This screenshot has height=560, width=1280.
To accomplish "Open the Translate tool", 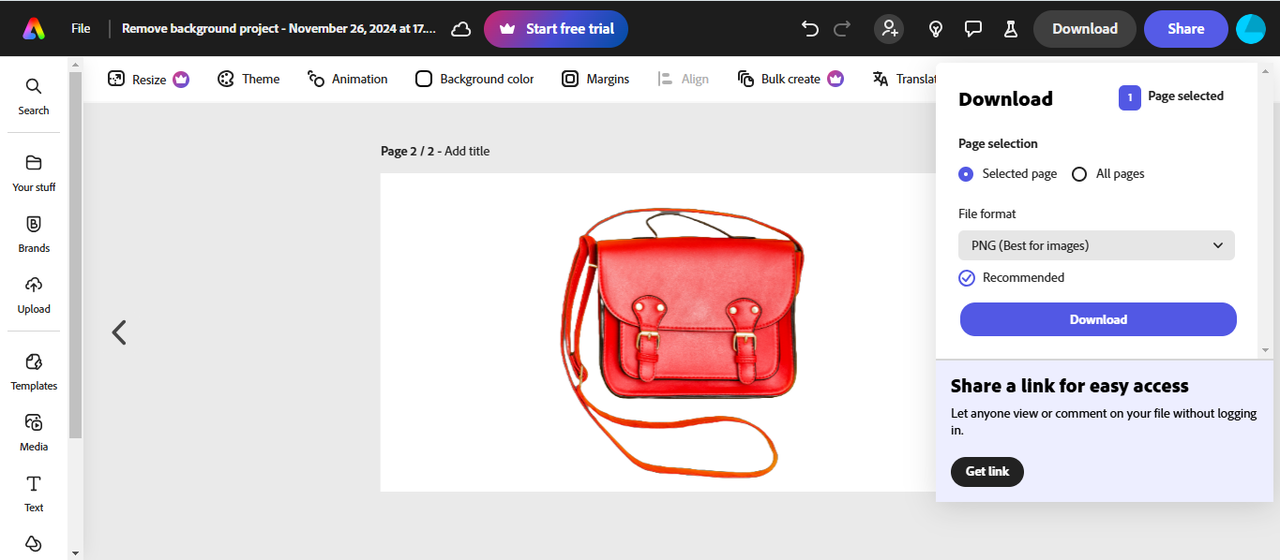I will (x=903, y=79).
